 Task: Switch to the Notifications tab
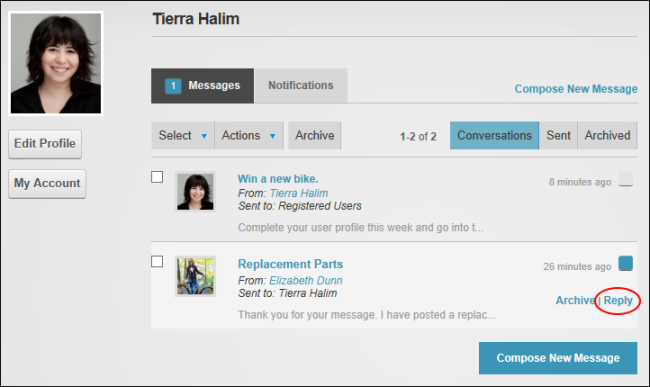tap(301, 85)
